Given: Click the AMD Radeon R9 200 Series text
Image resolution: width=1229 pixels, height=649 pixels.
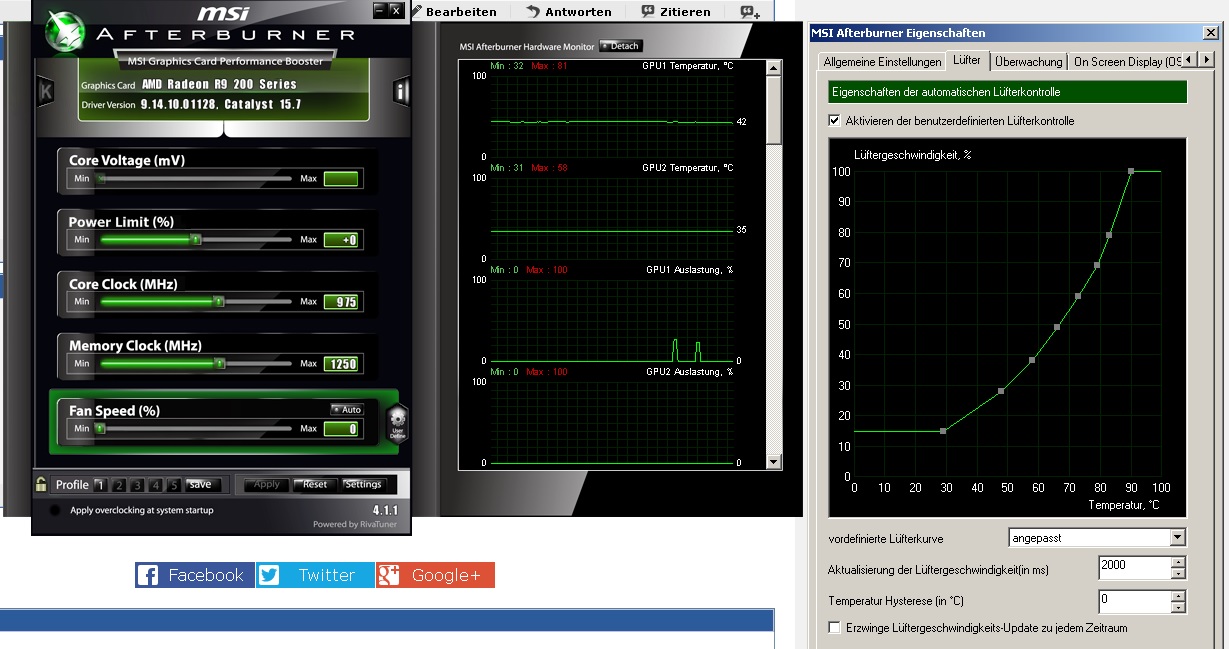Looking at the screenshot, I should point(219,85).
